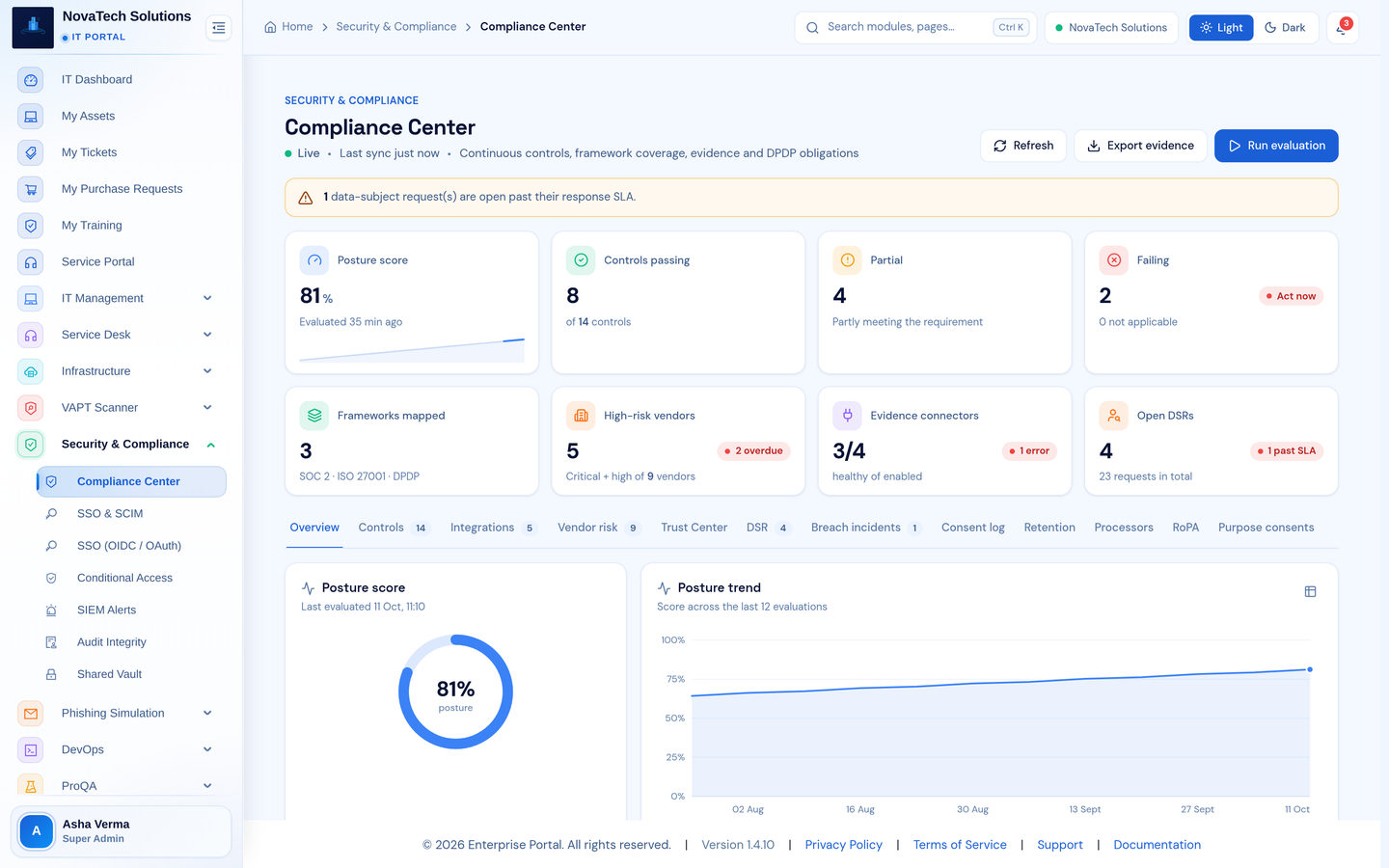Click the Open DSRs user icon

coord(1114,416)
